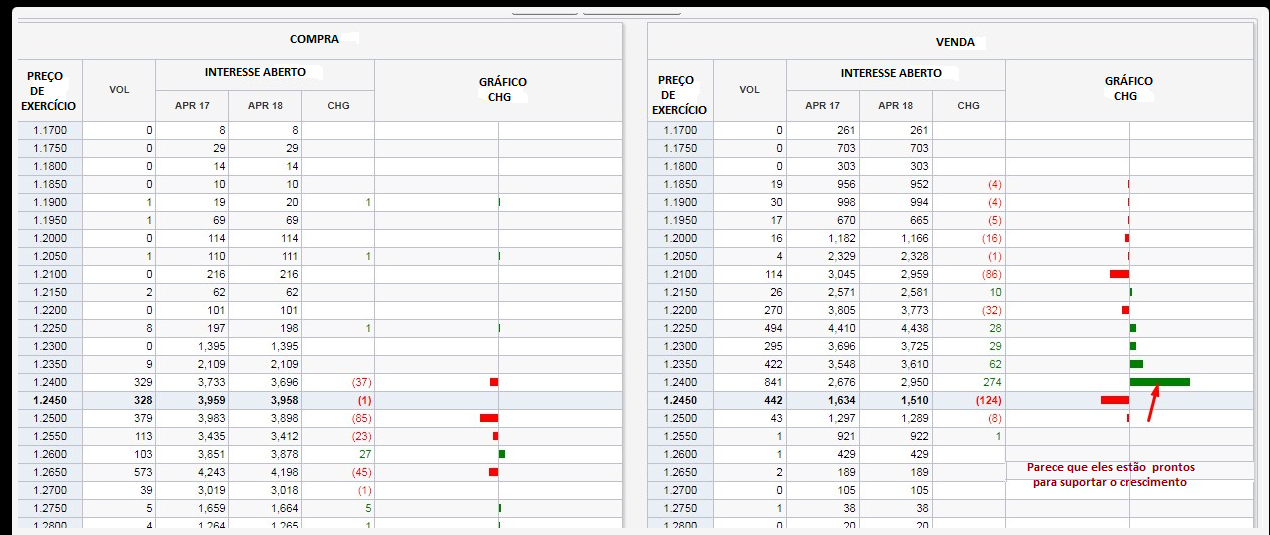The height and width of the screenshot is (535, 1270).
Task: Click the green bar for COMPRA 1.2600 row
Action: coord(502,454)
